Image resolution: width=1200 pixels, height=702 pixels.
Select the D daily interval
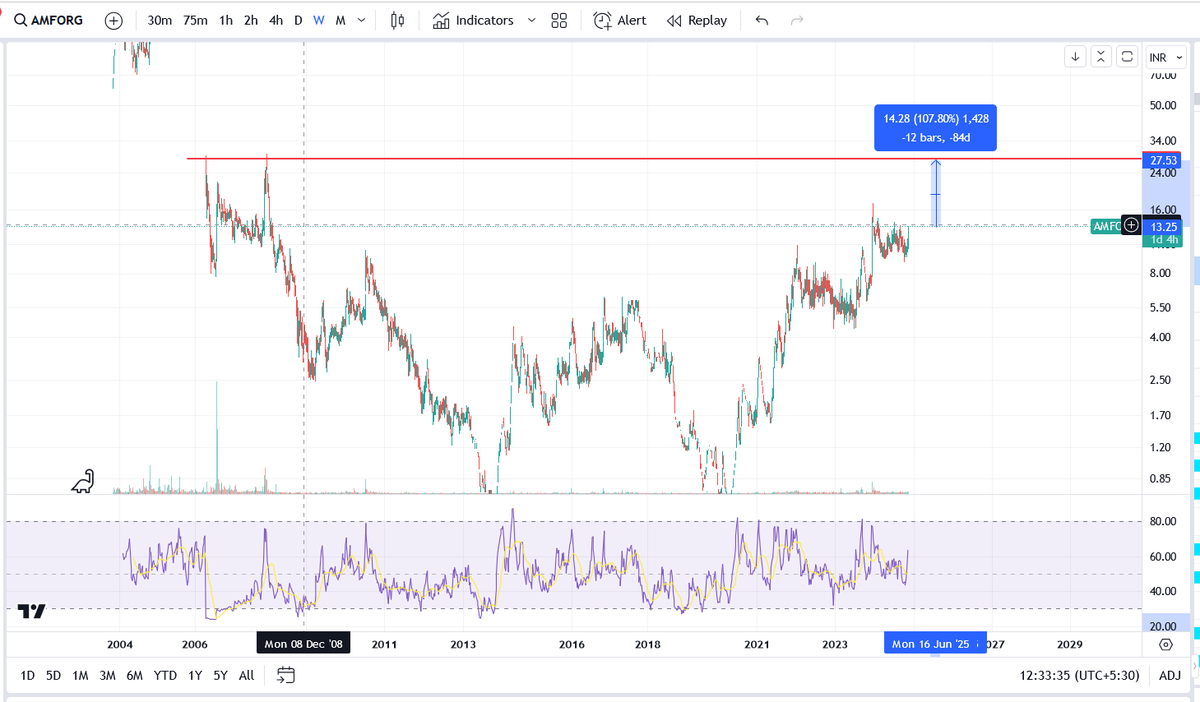[298, 20]
